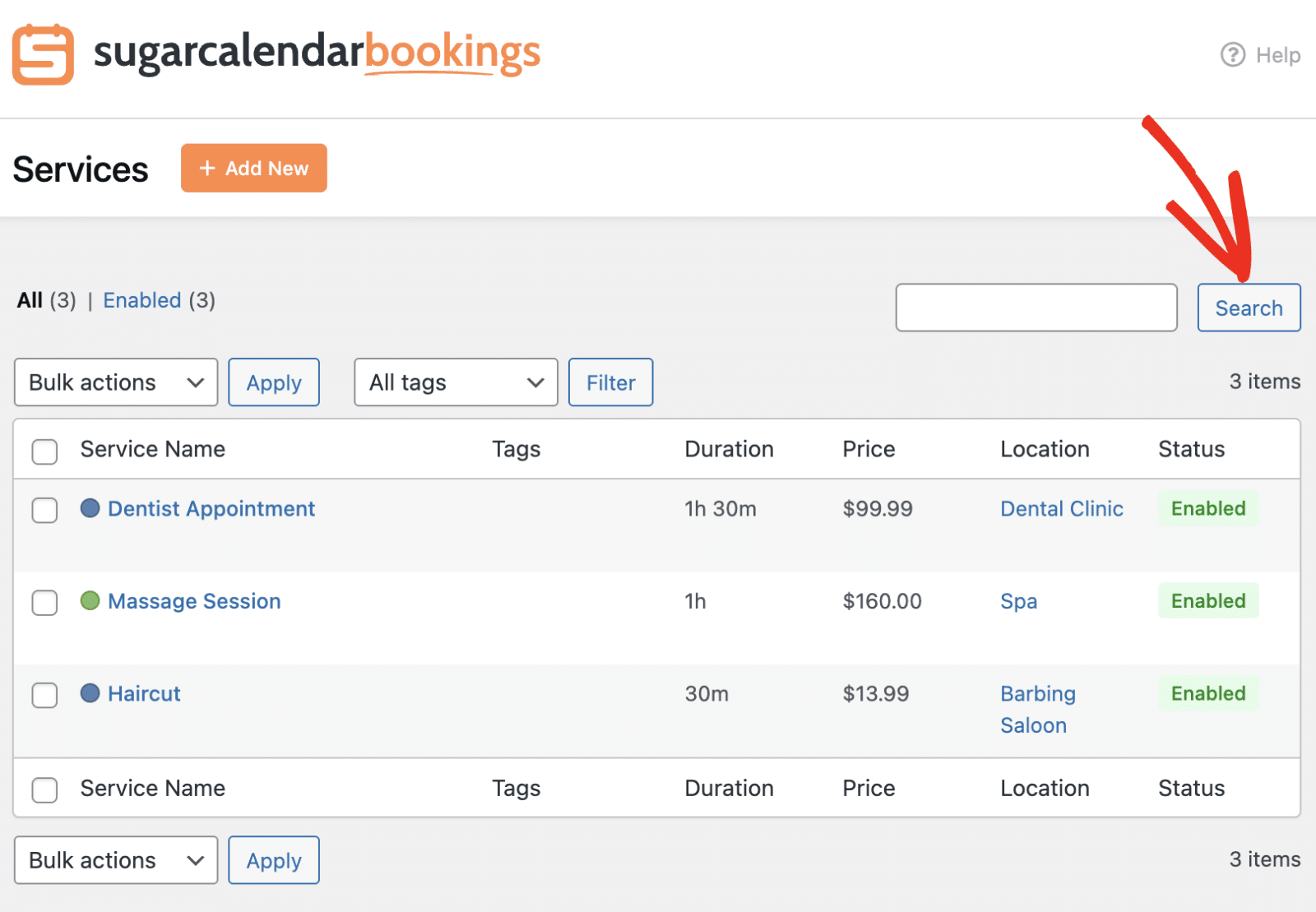Screen dimensions: 1316x912
Task: Open the Dental Clinic location link
Action: point(1061,509)
